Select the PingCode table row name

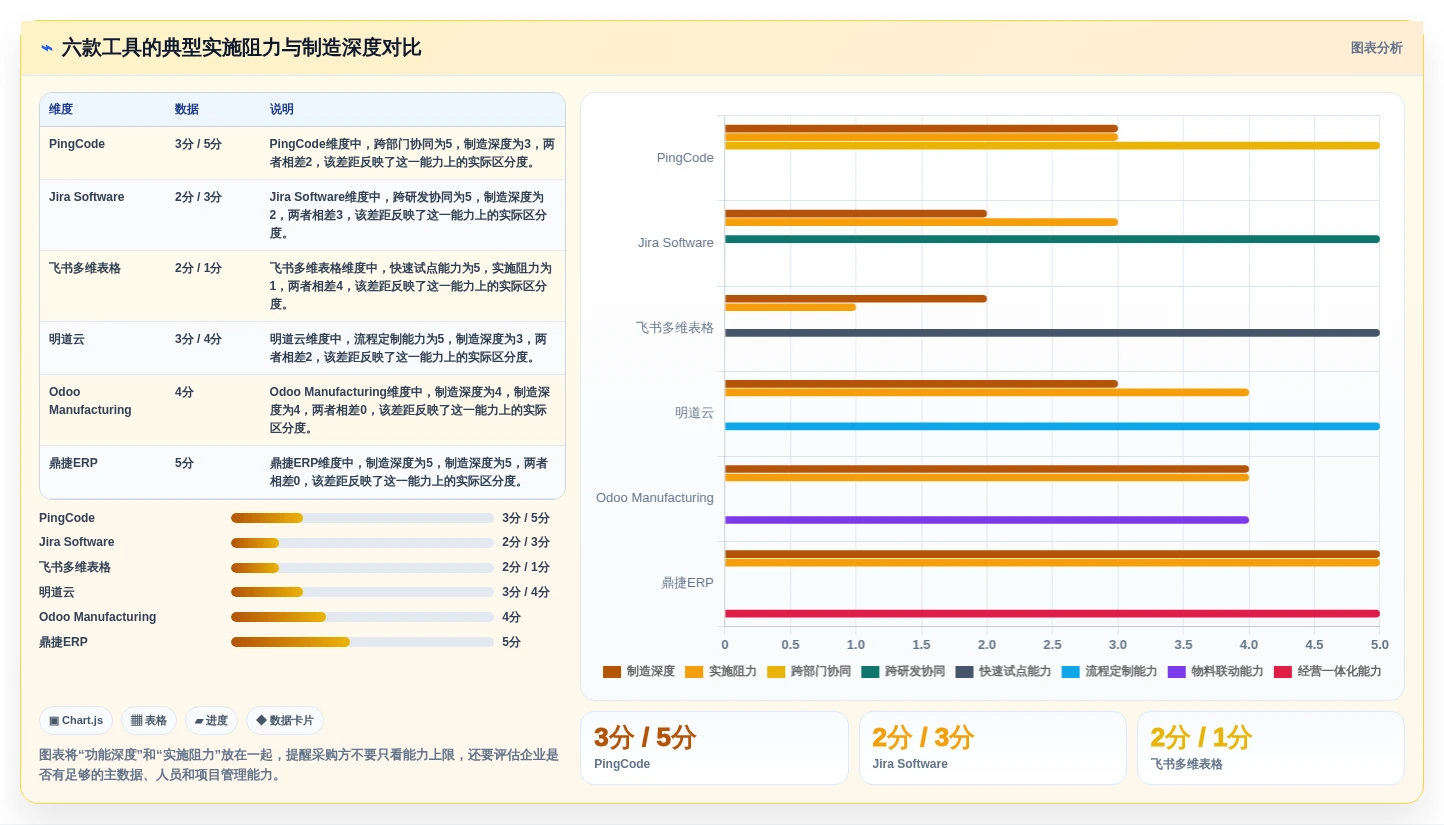click(x=77, y=144)
